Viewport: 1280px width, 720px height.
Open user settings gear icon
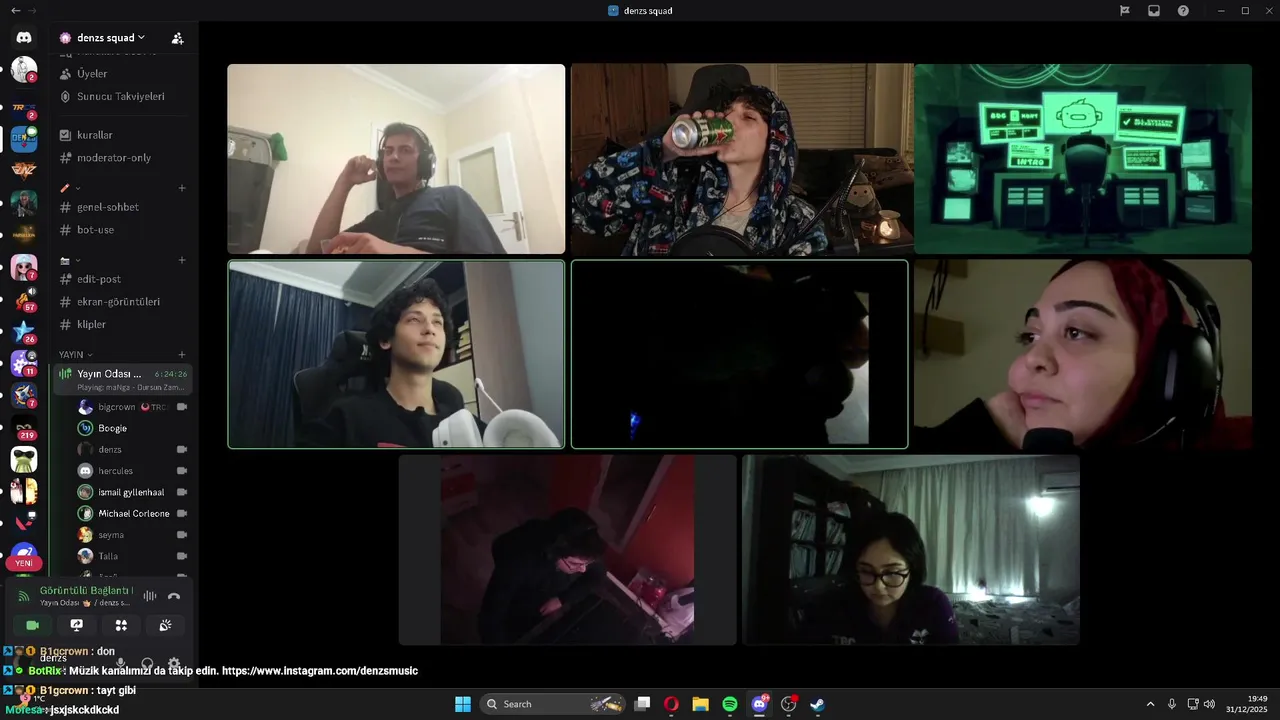[174, 663]
